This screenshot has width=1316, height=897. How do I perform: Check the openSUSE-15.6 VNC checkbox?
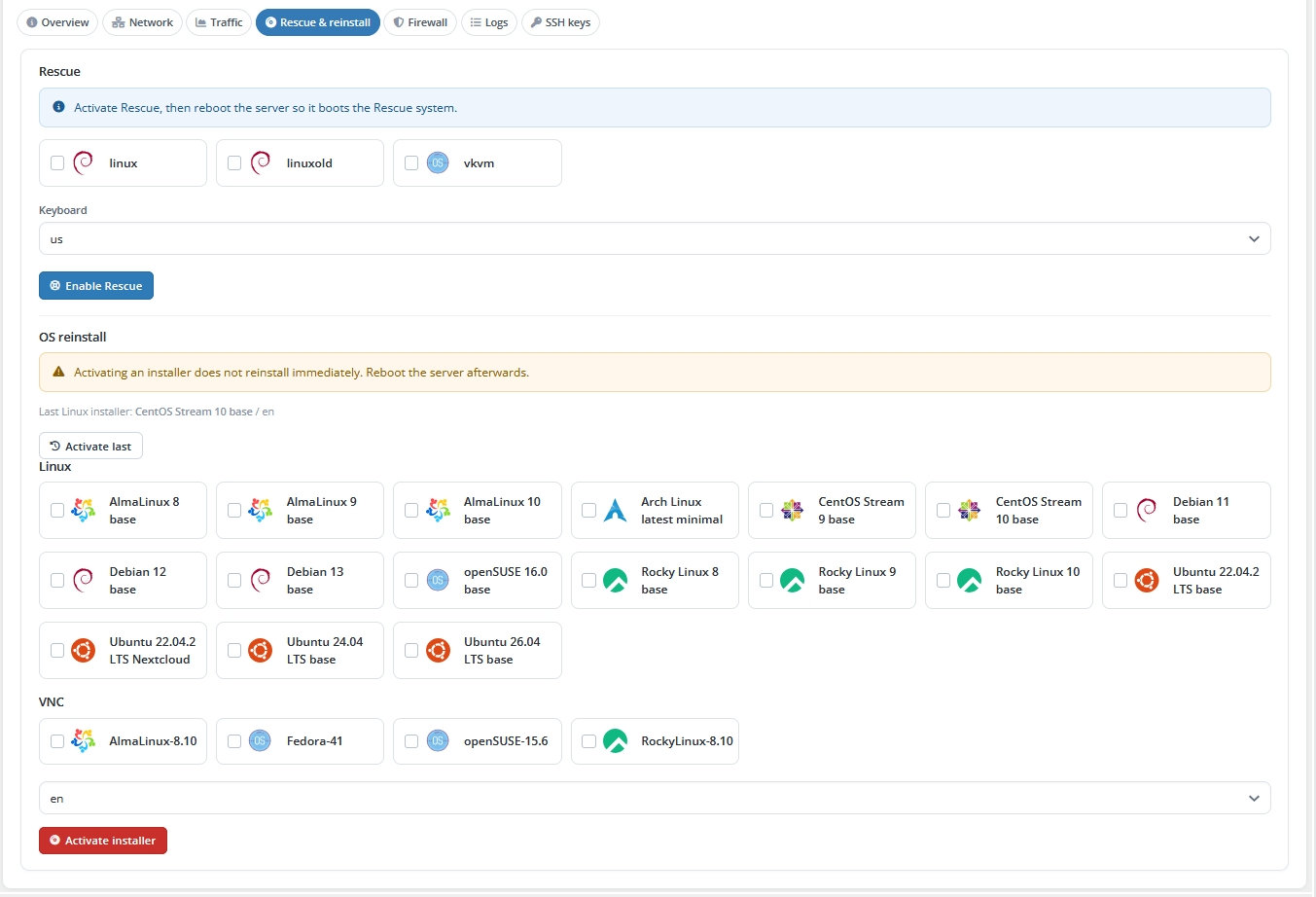[411, 741]
